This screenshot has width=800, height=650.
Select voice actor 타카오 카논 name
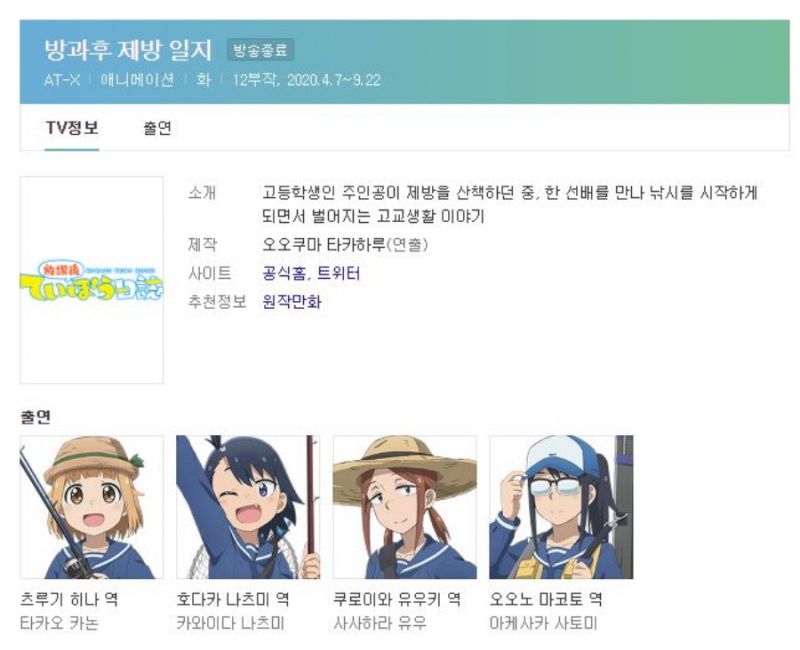pos(59,623)
